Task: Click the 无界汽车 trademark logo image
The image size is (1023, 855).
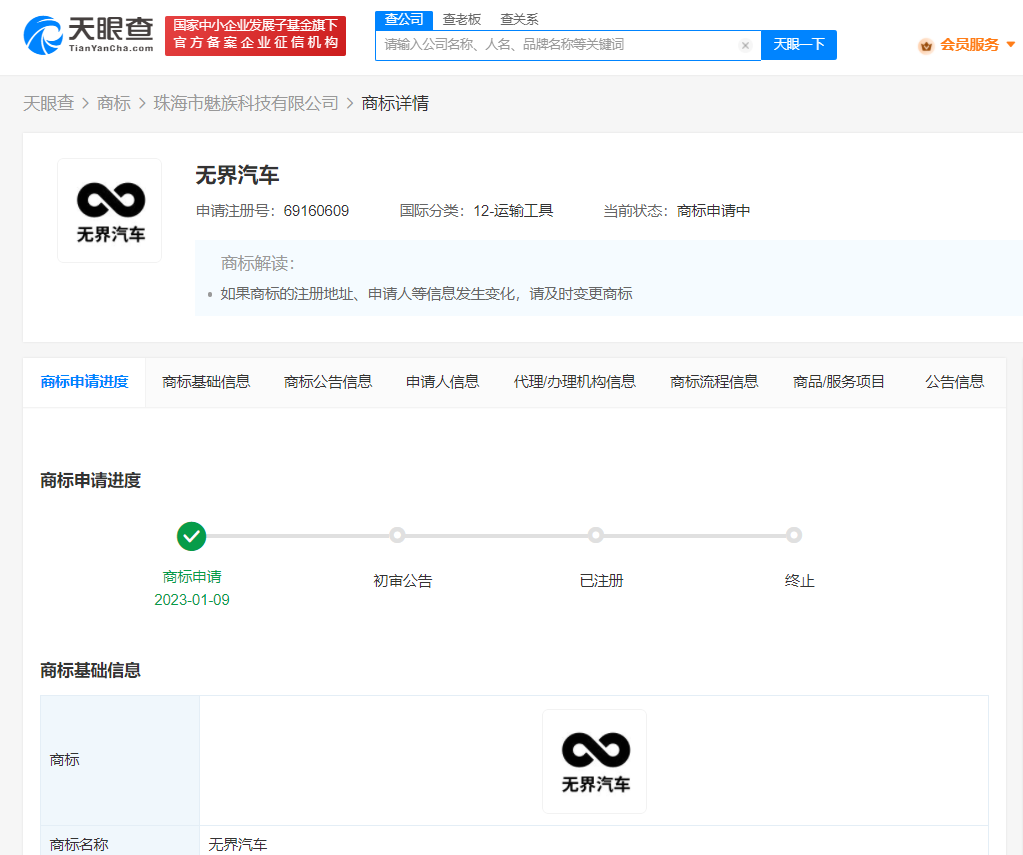Action: coord(109,210)
